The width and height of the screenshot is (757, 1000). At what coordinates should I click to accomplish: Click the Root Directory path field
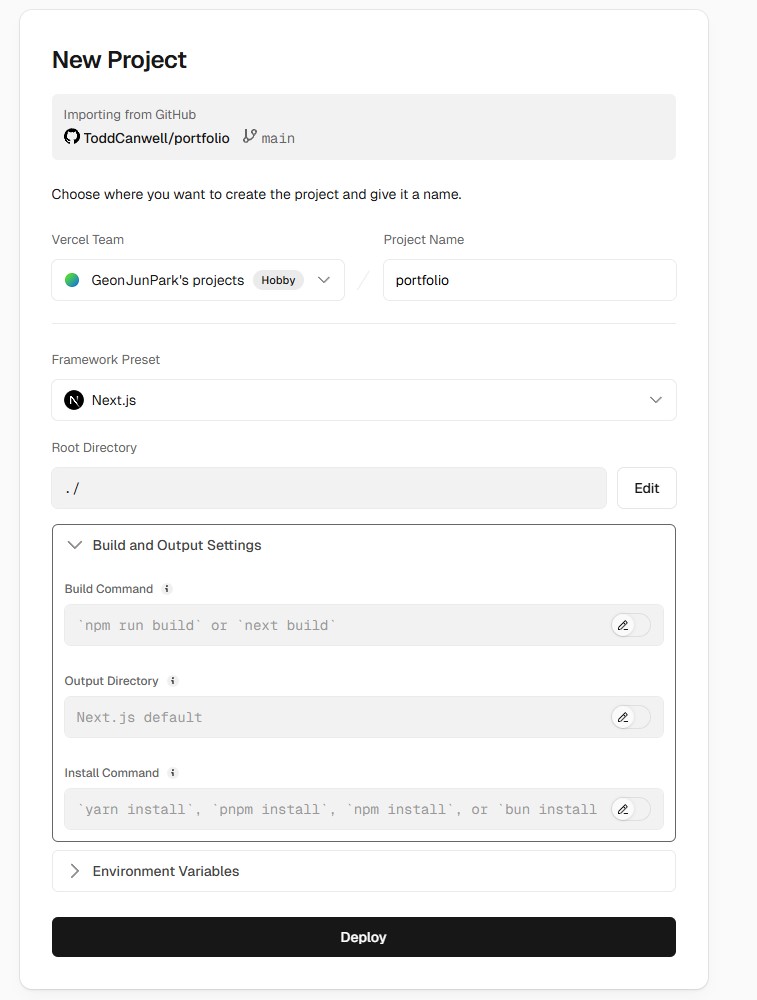pos(329,488)
